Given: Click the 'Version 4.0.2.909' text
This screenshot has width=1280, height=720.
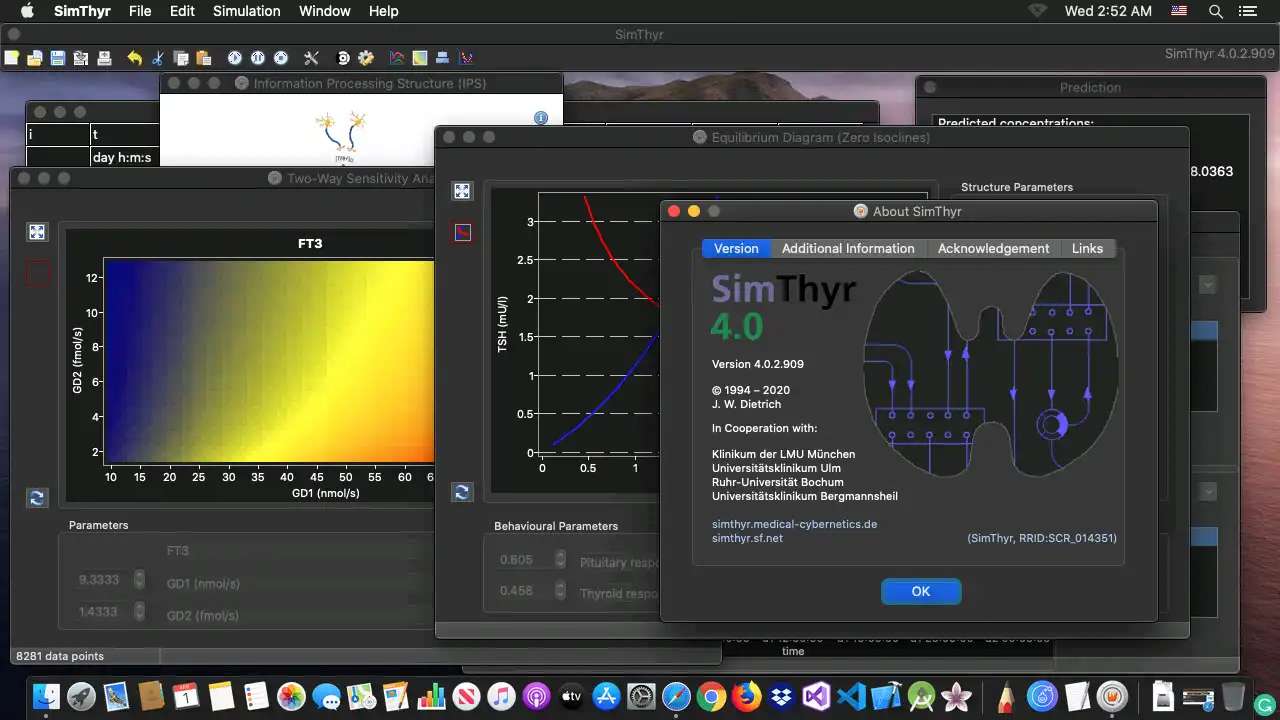Looking at the screenshot, I should [x=758, y=364].
